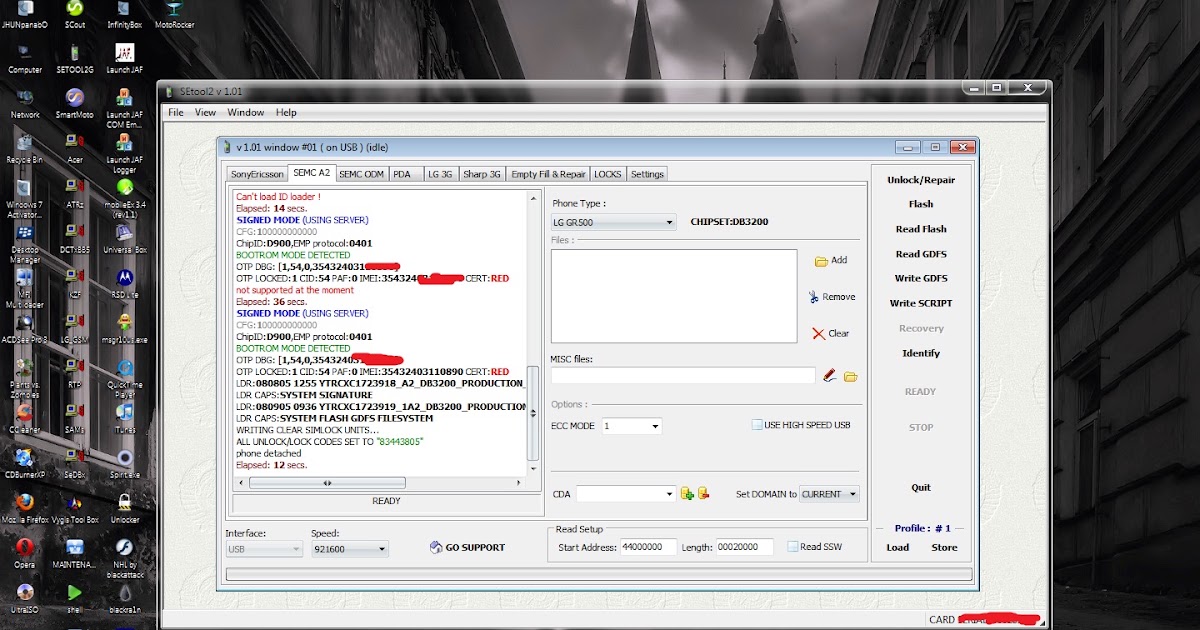Click the CDA add database icon
This screenshot has width=1200, height=630.
point(687,494)
